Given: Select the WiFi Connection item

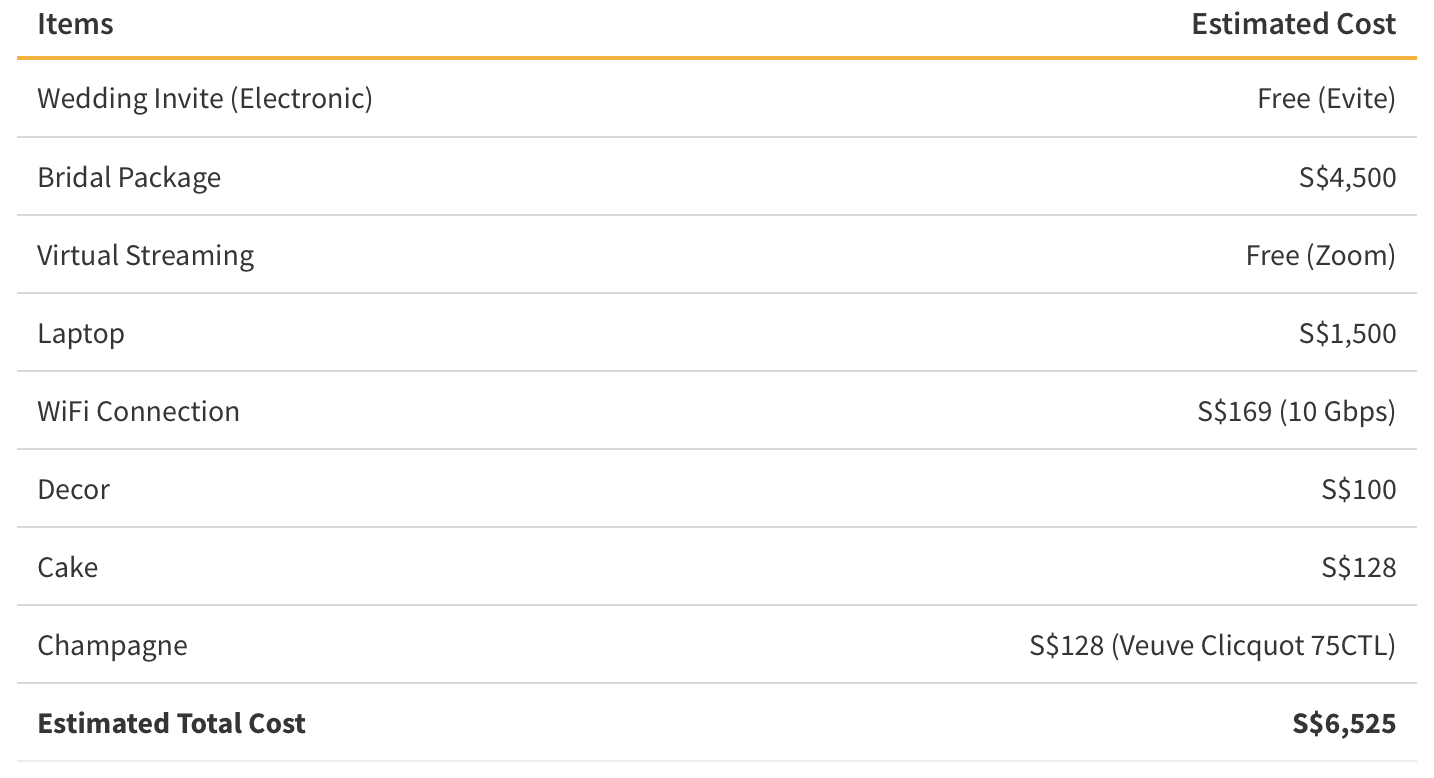Looking at the screenshot, I should [x=139, y=411].
